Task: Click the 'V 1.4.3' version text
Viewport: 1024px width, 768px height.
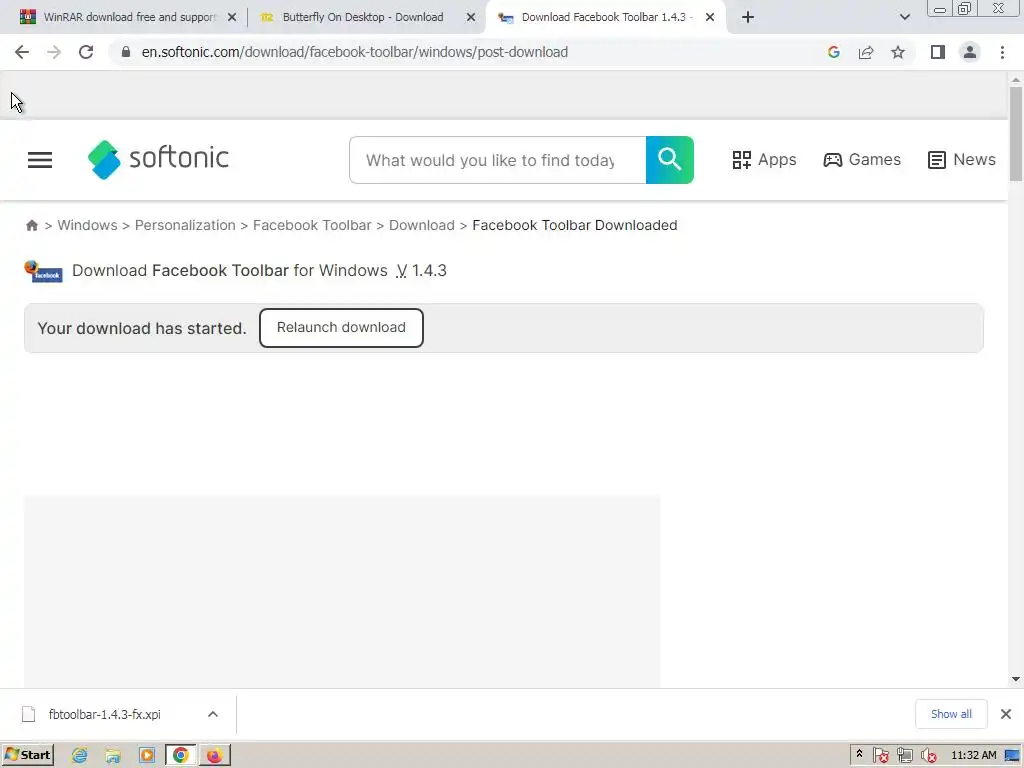Action: click(x=421, y=271)
